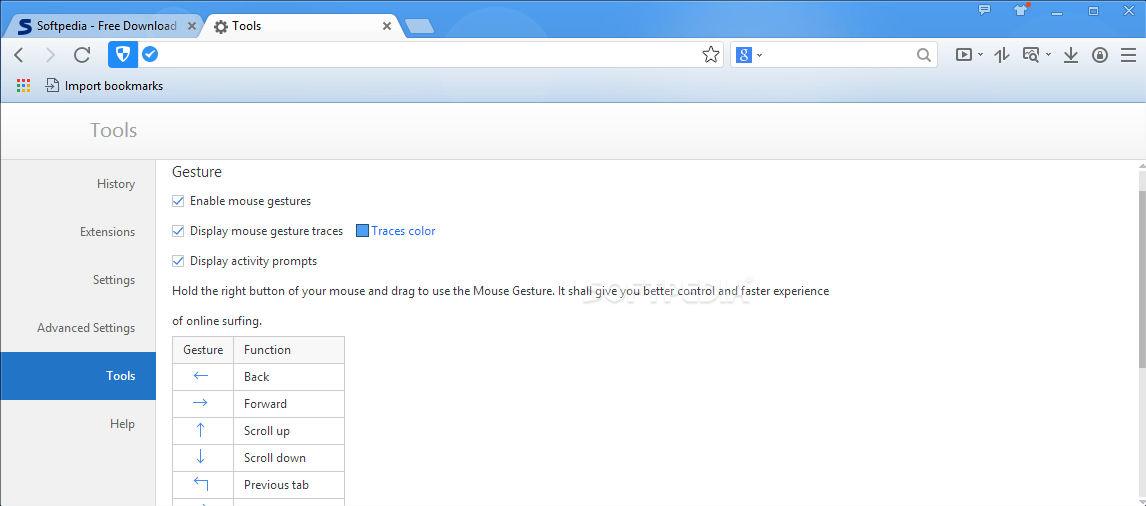The width and height of the screenshot is (1146, 506).
Task: Click the magnifier search icon
Action: [924, 55]
